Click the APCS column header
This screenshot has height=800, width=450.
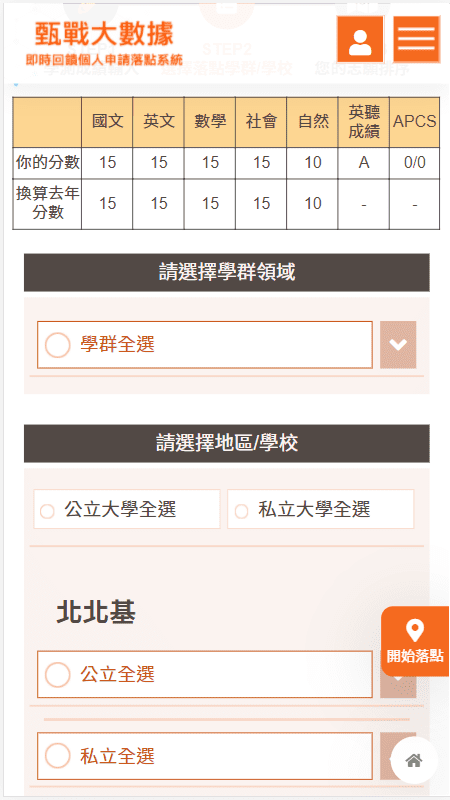click(415, 122)
